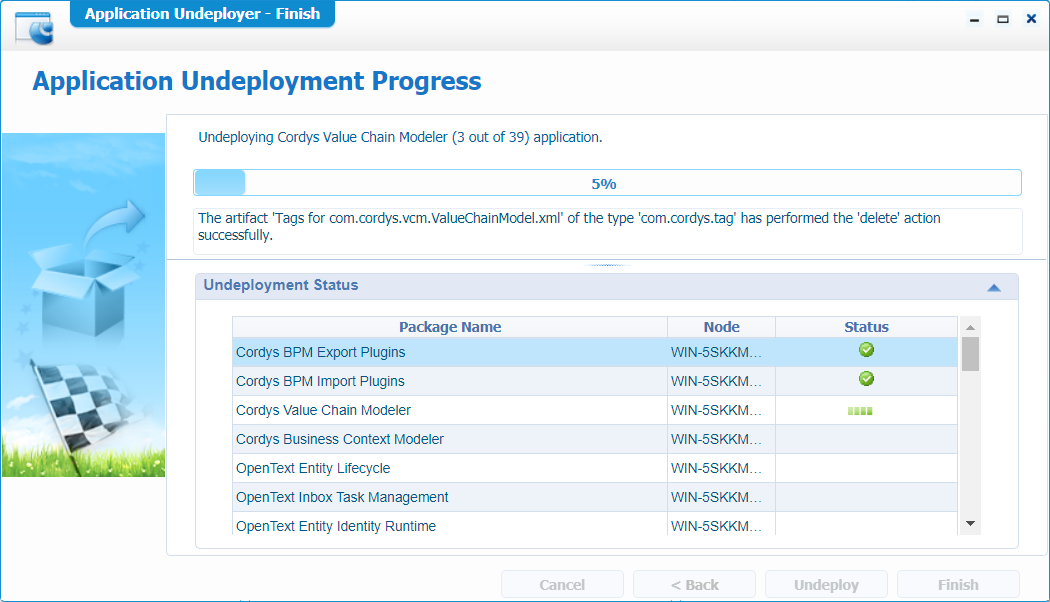Click the Application Undeployer - Finish title tab

tap(202, 14)
